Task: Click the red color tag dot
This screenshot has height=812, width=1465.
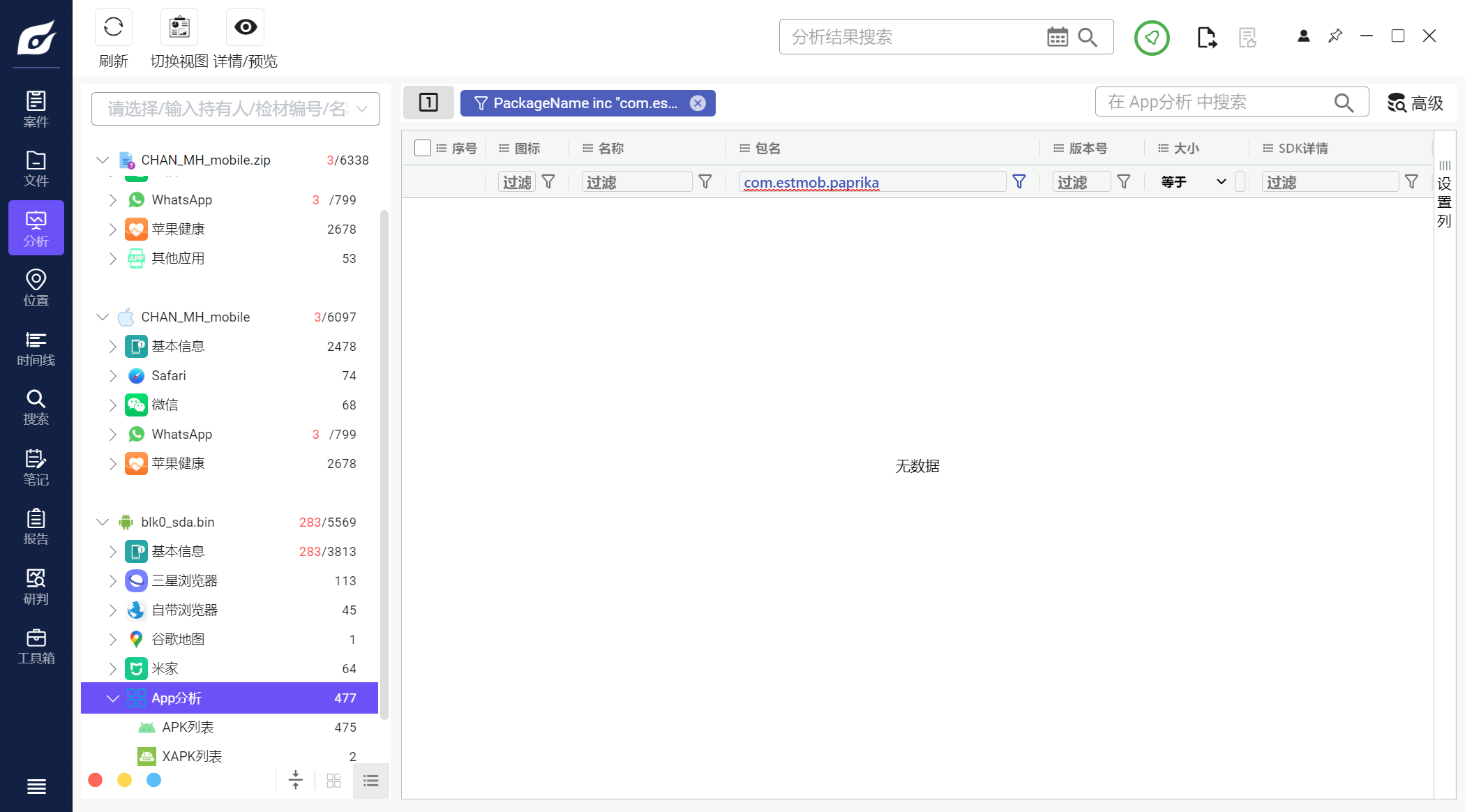Action: point(96,780)
